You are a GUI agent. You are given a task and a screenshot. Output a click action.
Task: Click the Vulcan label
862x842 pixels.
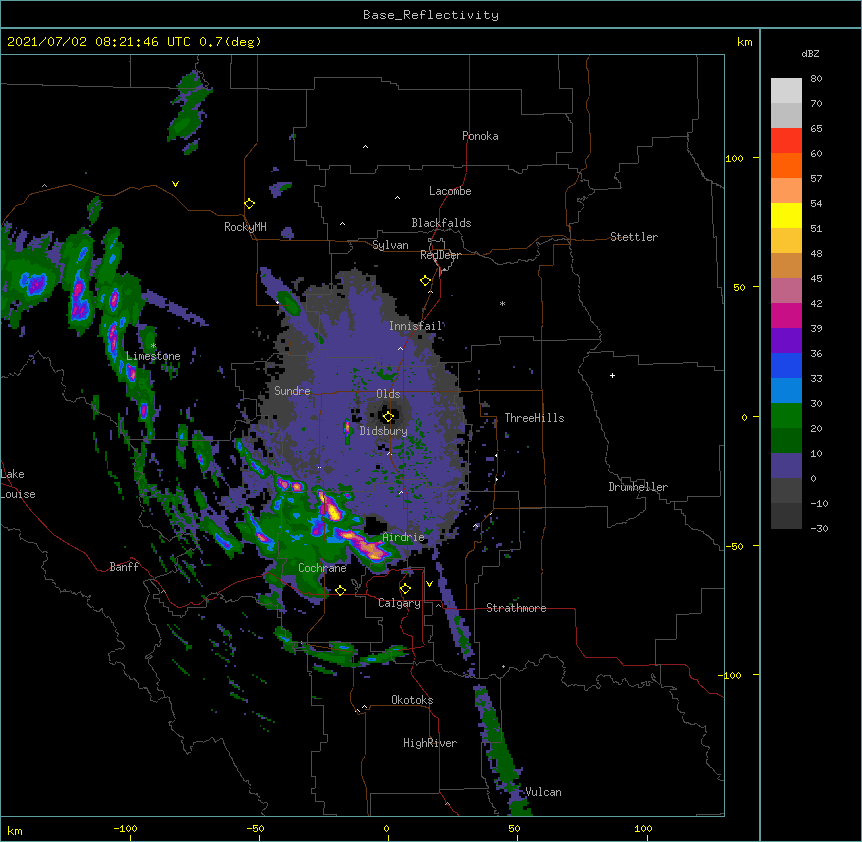coord(543,792)
